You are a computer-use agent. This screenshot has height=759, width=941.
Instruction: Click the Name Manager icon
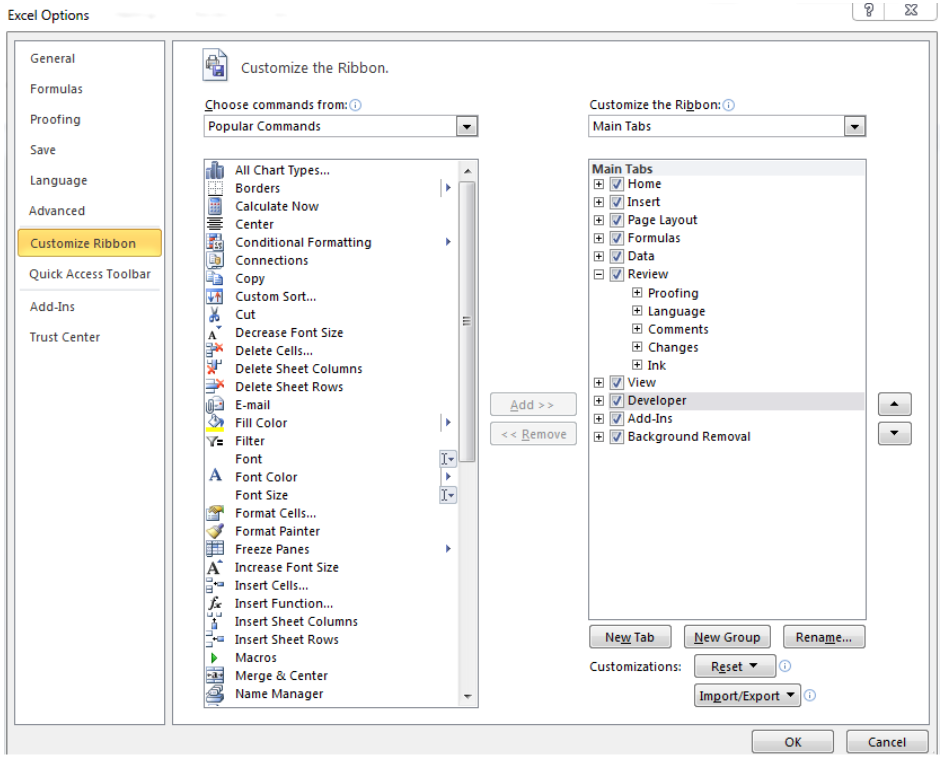point(215,694)
